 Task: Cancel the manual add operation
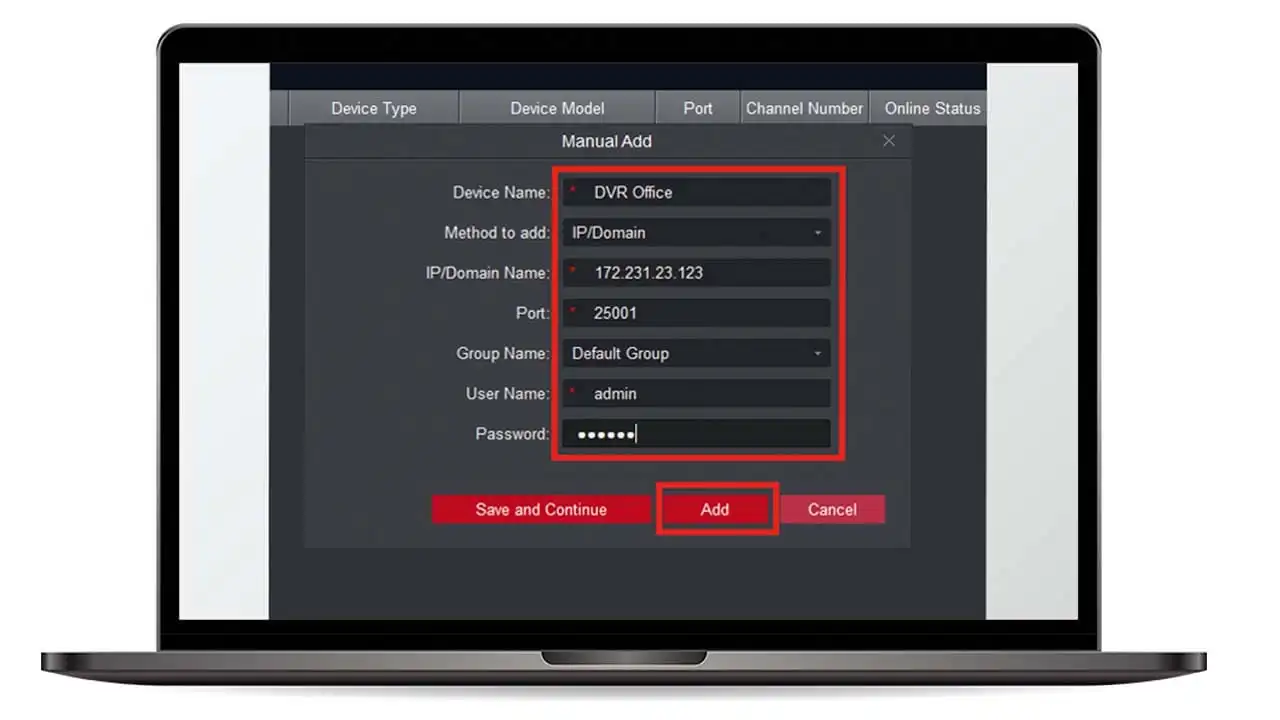tap(832, 509)
